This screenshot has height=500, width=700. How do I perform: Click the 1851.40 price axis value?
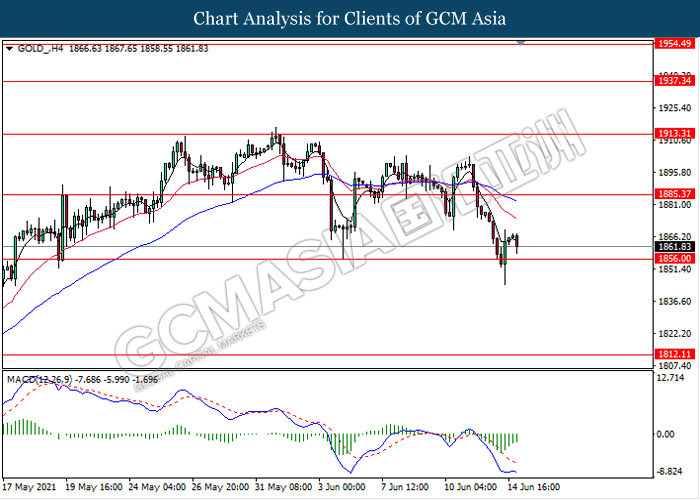[675, 269]
